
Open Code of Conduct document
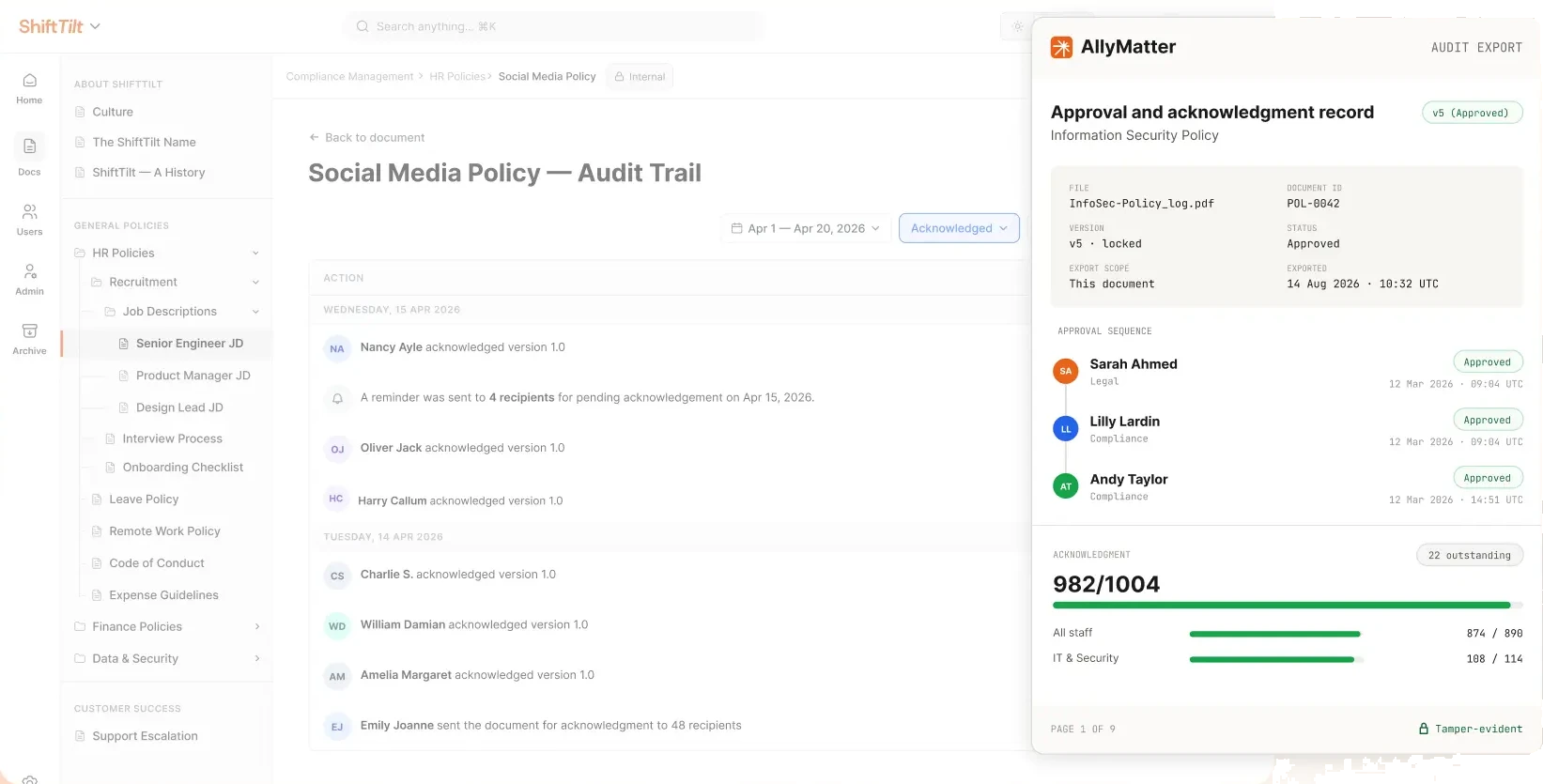[x=157, y=563]
